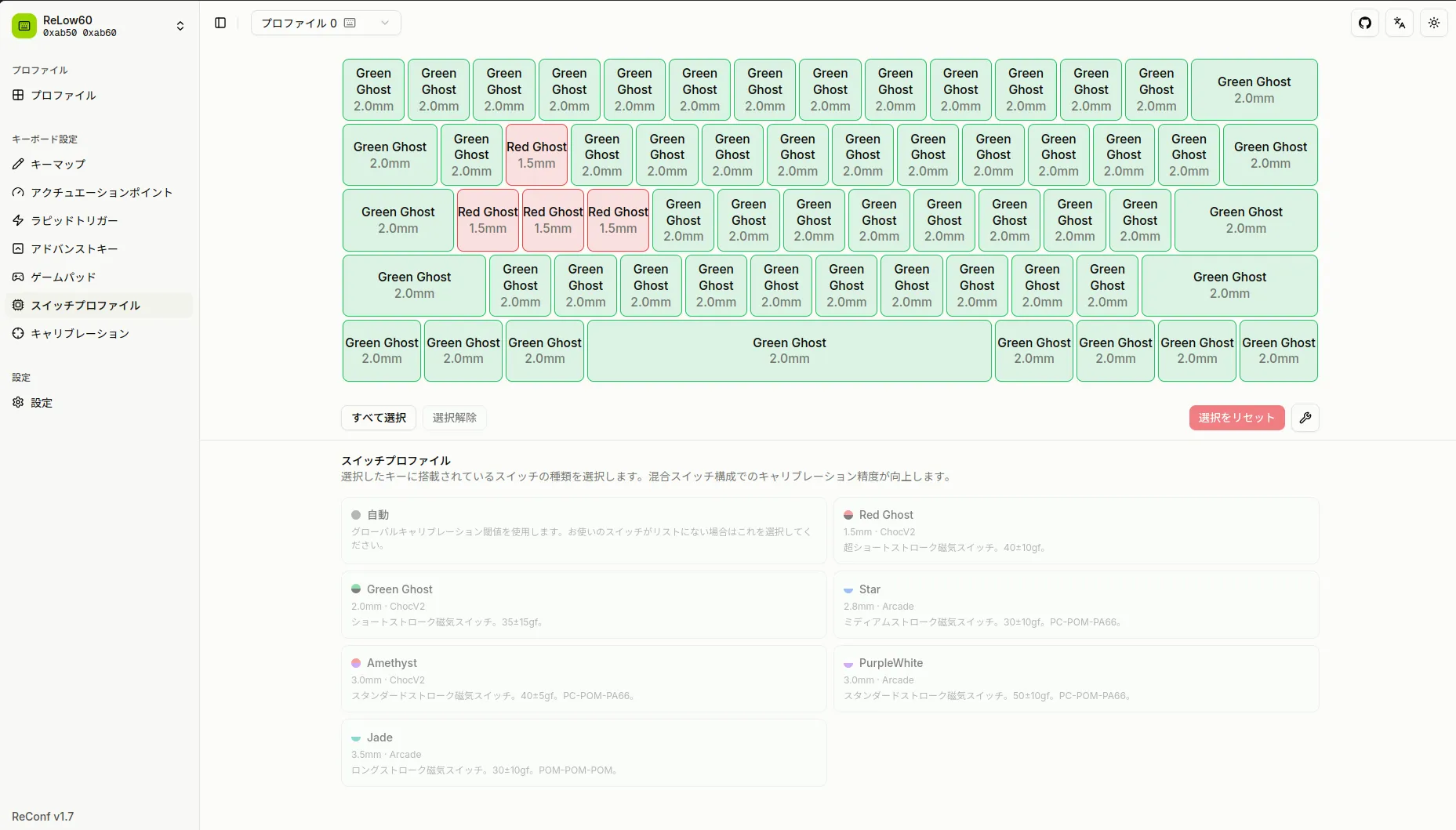Choose the PurpleWhite switch profile card
This screenshot has height=830, width=1456.
click(x=1076, y=679)
